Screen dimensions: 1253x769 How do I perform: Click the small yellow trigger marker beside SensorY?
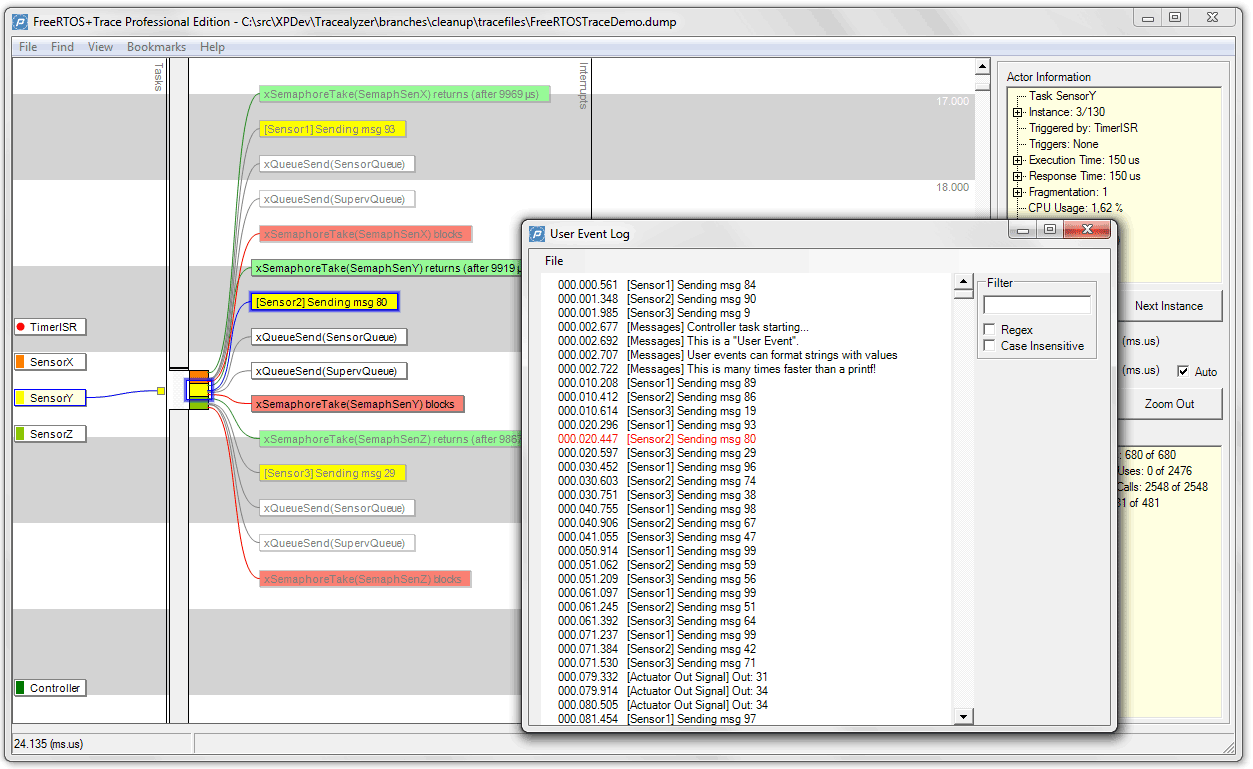click(160, 391)
